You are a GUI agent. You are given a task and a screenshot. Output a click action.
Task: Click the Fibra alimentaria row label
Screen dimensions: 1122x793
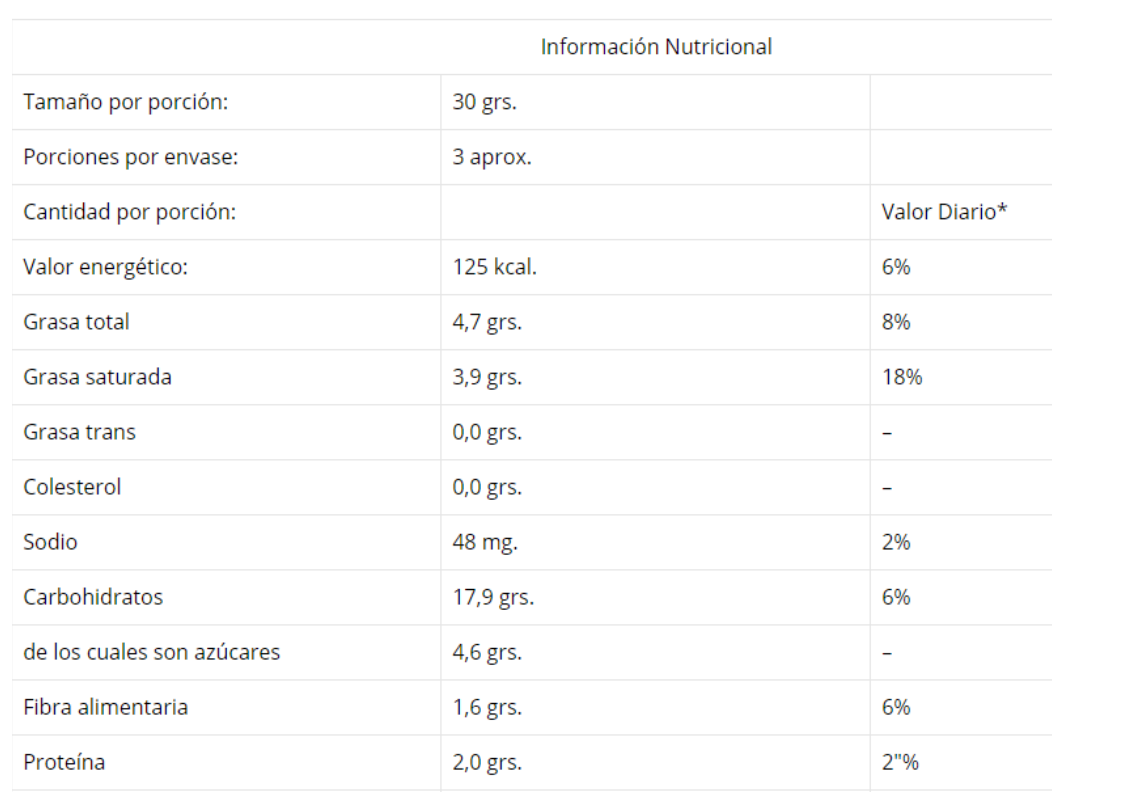[105, 707]
